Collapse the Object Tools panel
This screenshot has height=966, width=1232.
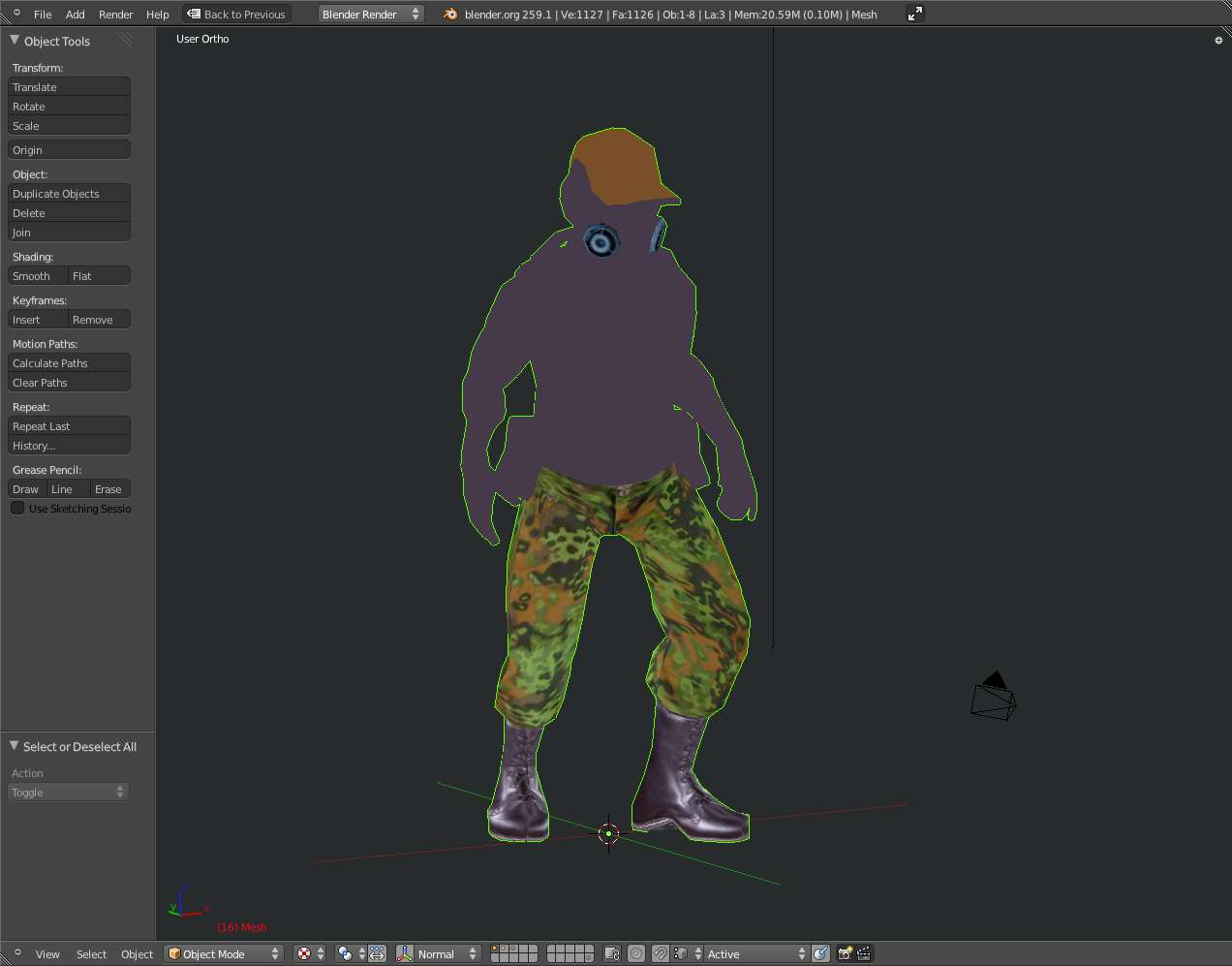coord(15,41)
